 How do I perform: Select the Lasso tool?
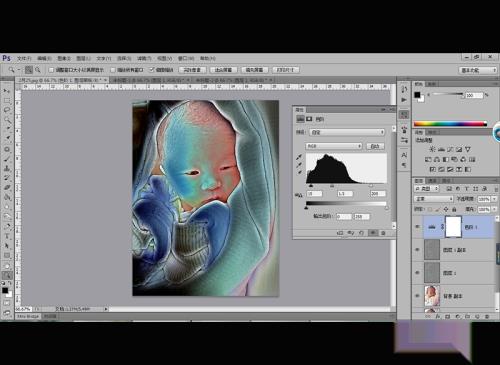coord(7,110)
